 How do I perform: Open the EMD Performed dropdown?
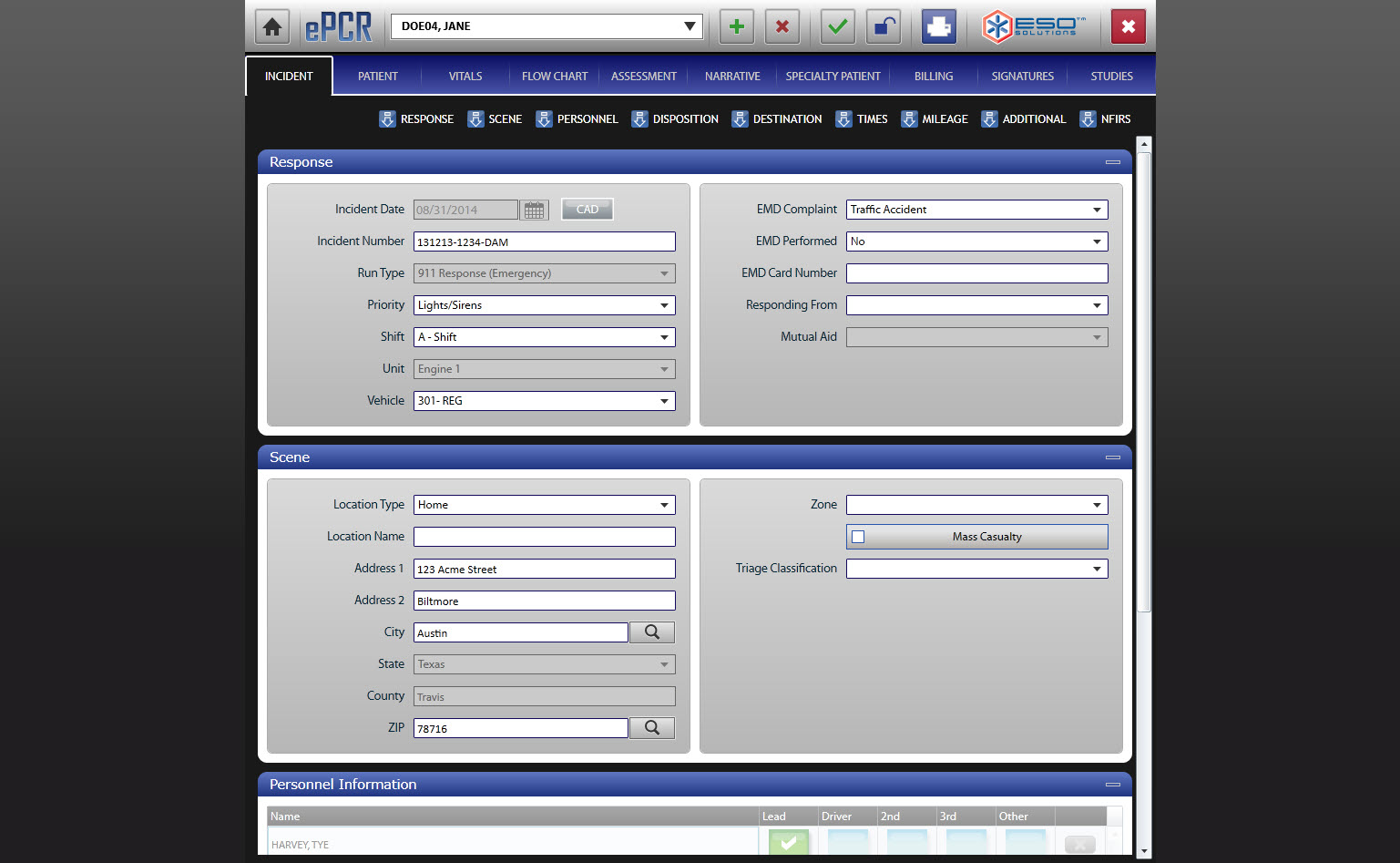(x=977, y=241)
